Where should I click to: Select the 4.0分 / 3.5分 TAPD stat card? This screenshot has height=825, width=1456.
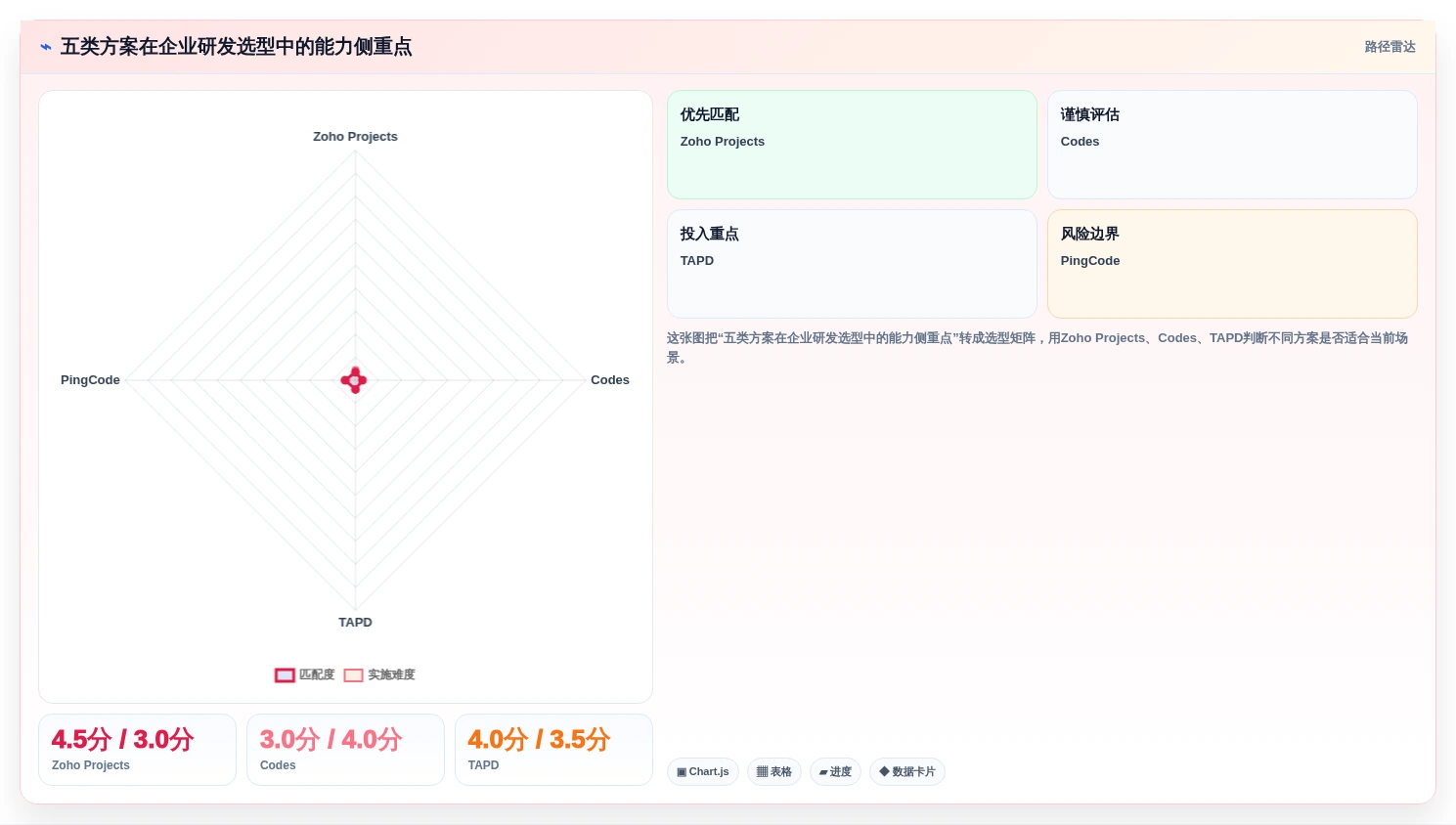tap(553, 750)
